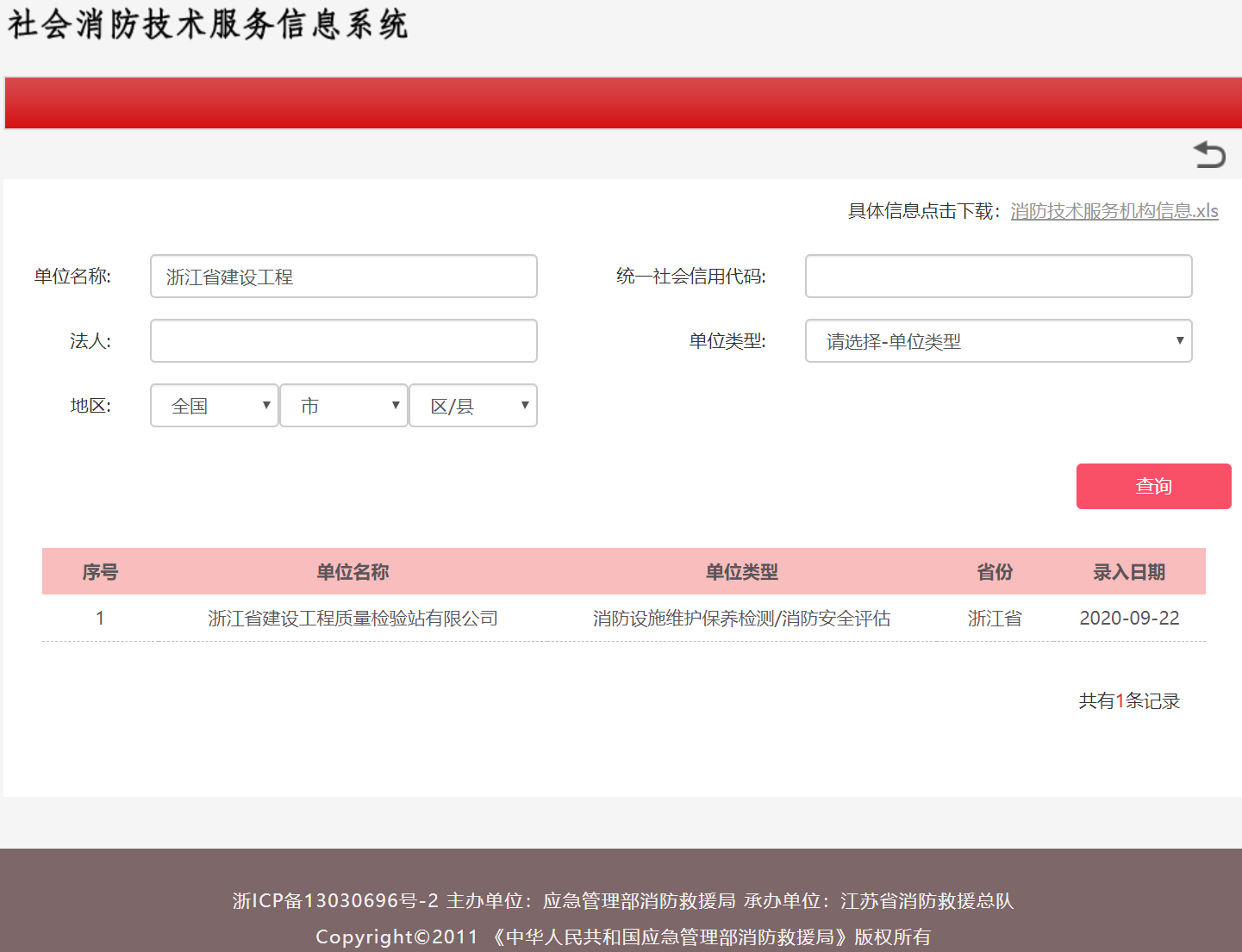Click the 浙江省 province cell
Viewport: 1242px width, 952px height.
(x=995, y=619)
